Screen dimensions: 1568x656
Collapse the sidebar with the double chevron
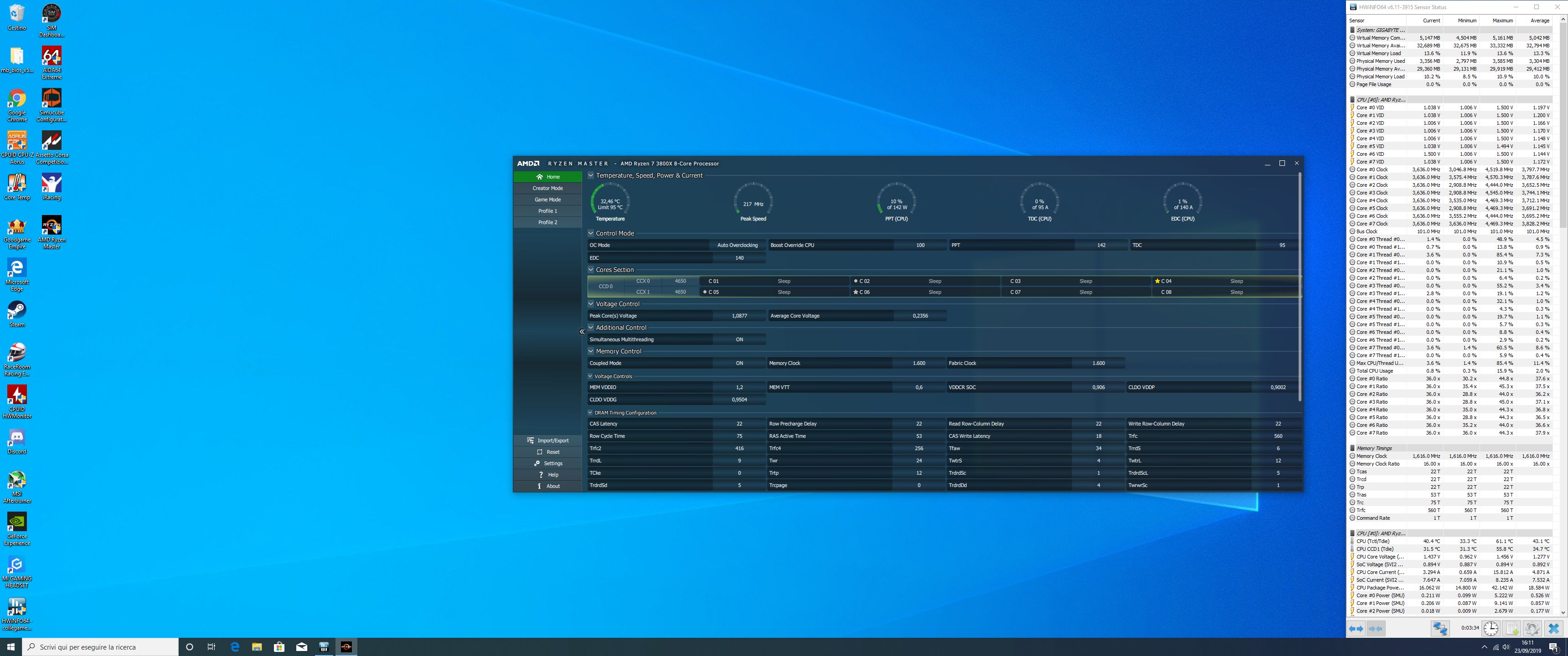coord(582,332)
